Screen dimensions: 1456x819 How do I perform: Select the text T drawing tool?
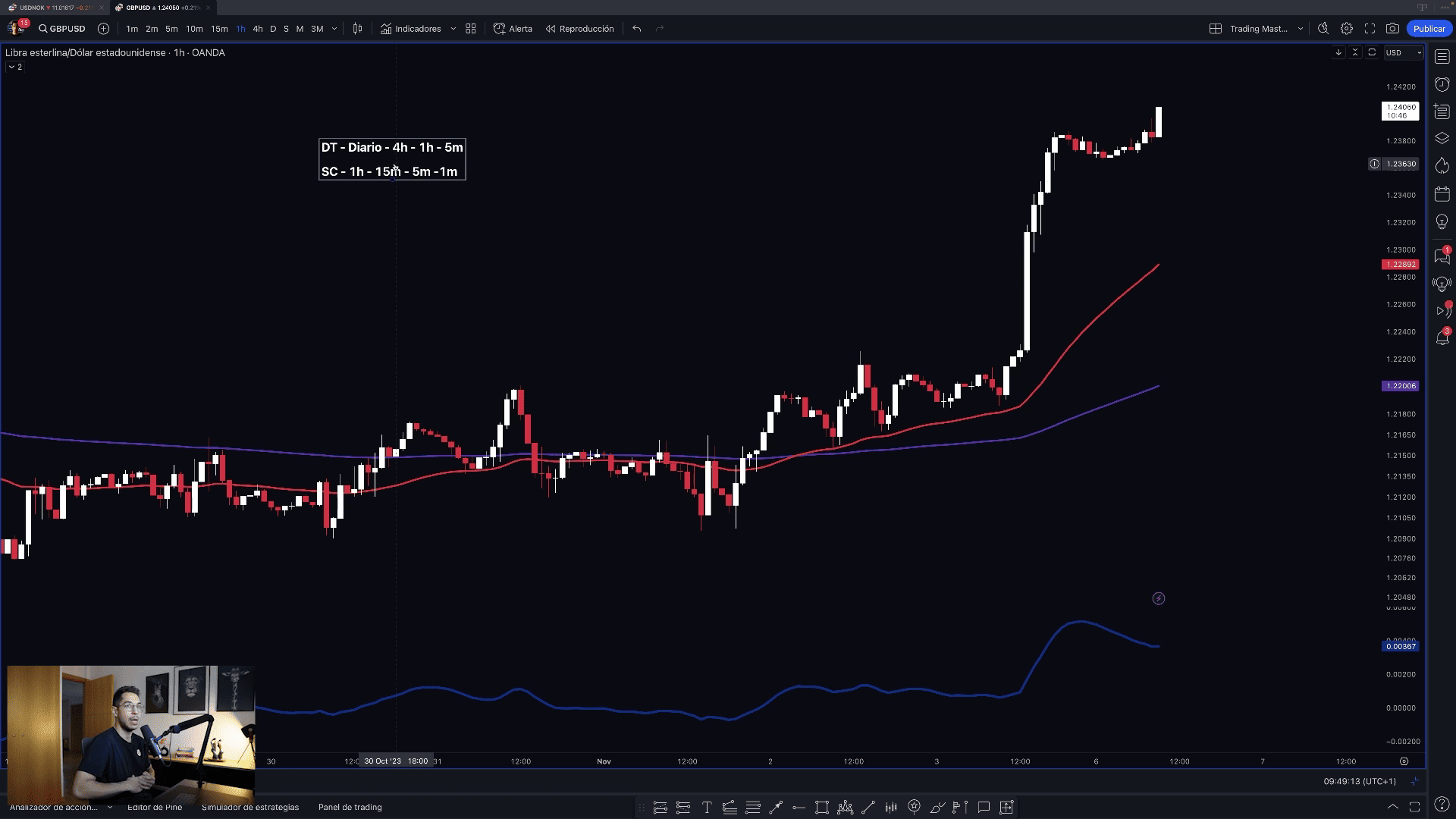(707, 807)
